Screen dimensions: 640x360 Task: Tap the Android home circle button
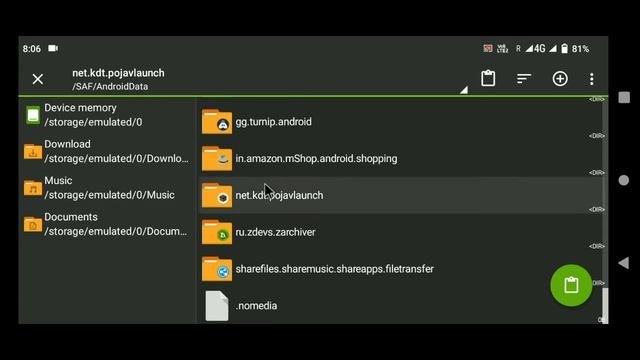pyautogui.click(x=624, y=180)
